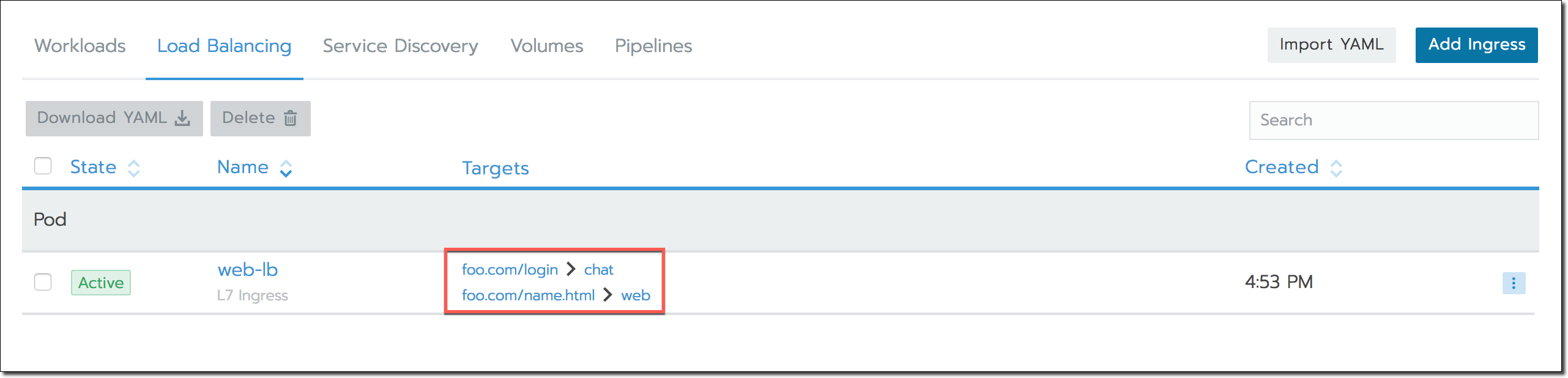Check the select-all checkbox in the header
This screenshot has height=378, width=1568.
43,166
